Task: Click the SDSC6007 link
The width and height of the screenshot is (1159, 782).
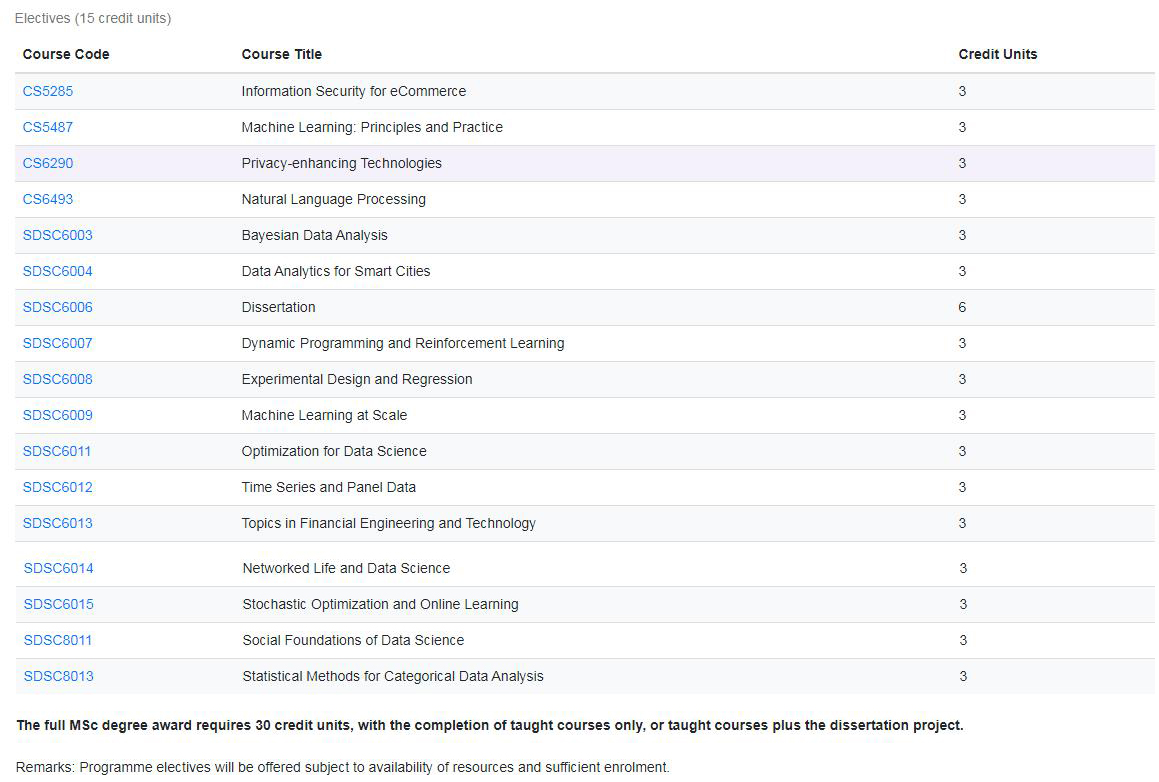Action: tap(58, 343)
